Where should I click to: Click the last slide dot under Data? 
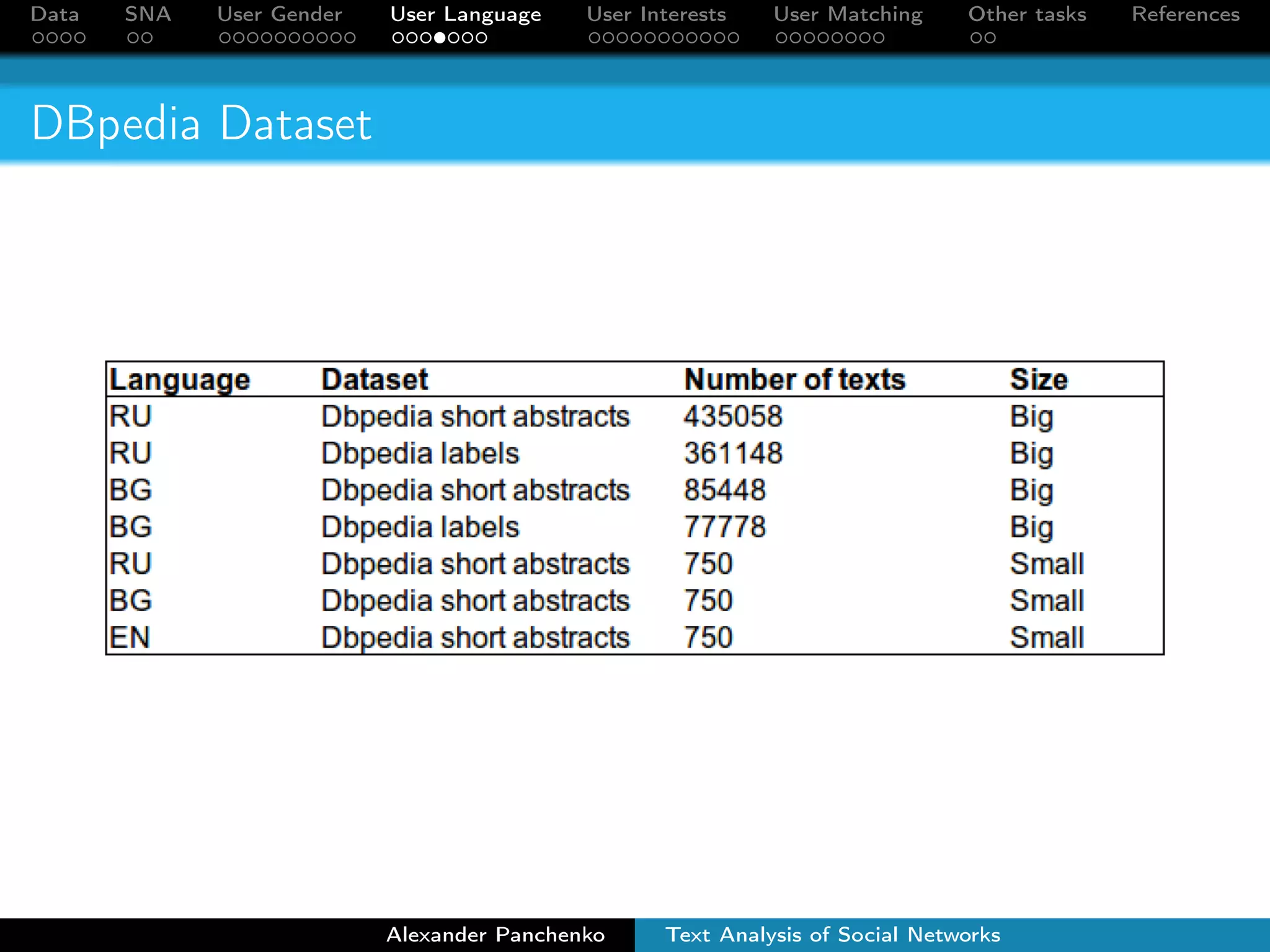(x=79, y=38)
